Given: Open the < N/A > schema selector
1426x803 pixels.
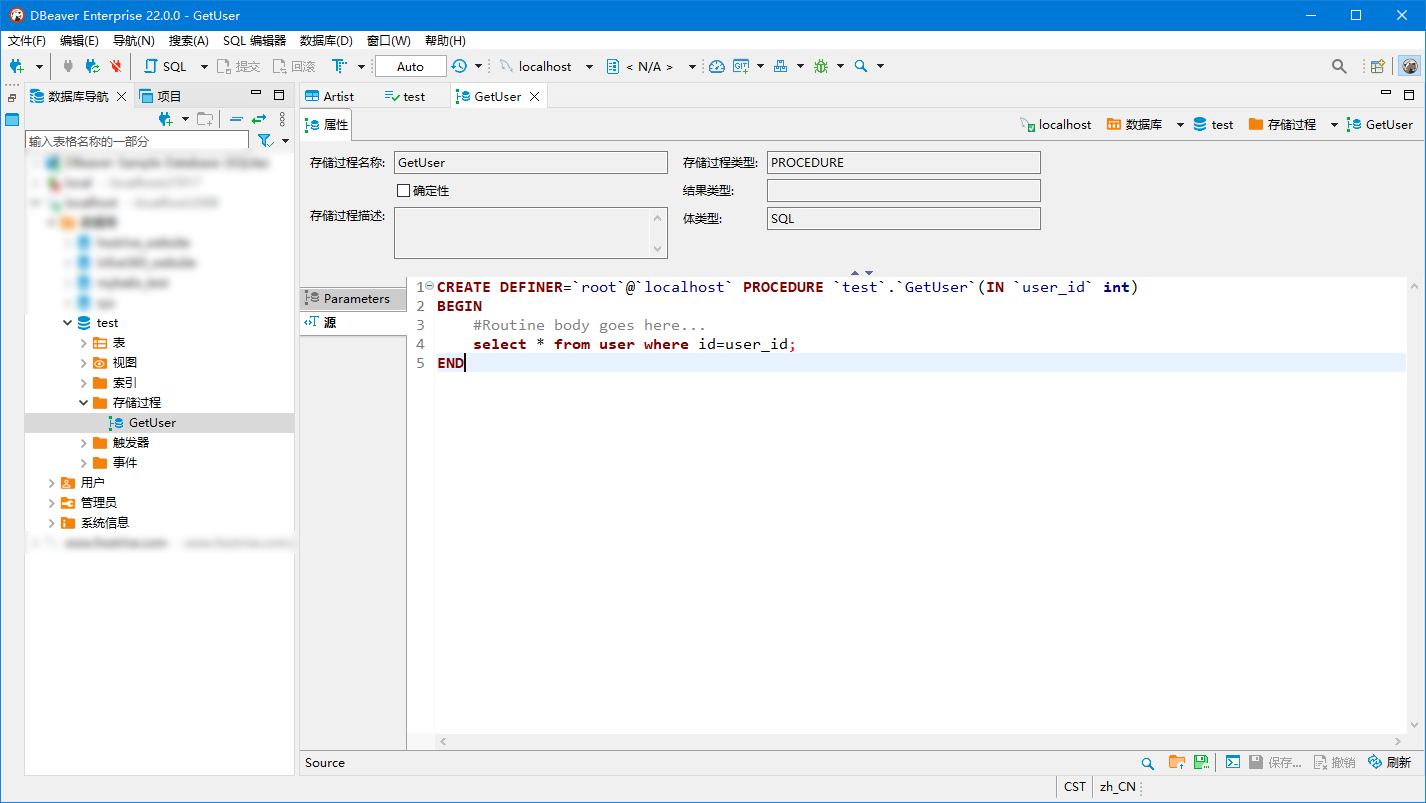Looking at the screenshot, I should click(x=652, y=66).
